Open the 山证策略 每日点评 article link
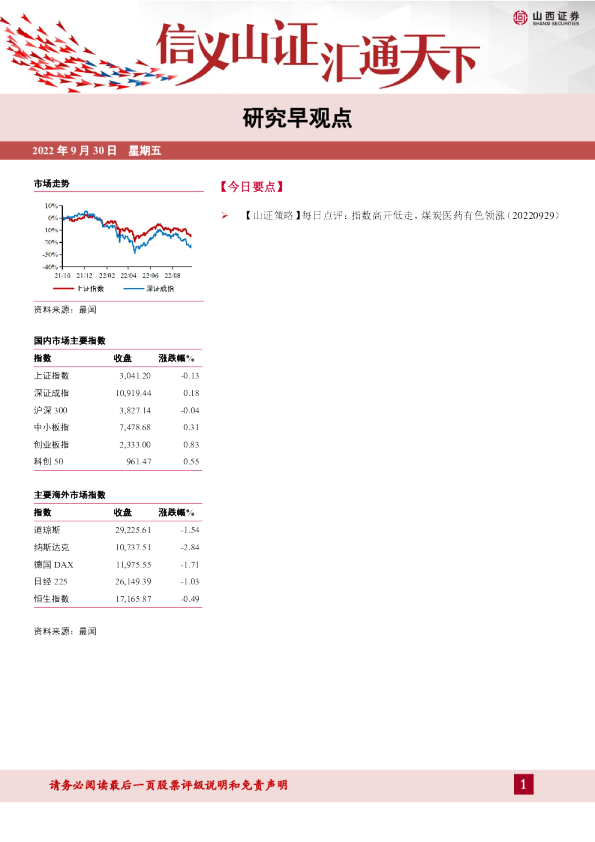This screenshot has width=595, height=842. tap(402, 215)
